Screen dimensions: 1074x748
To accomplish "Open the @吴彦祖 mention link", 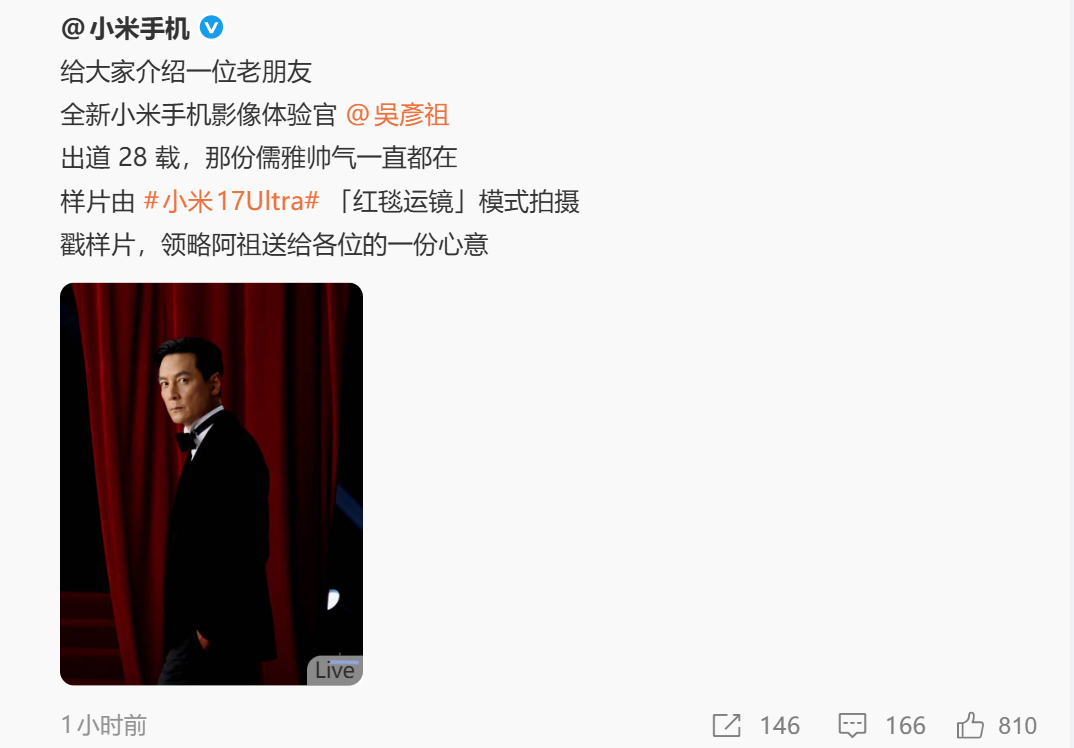I will point(397,114).
